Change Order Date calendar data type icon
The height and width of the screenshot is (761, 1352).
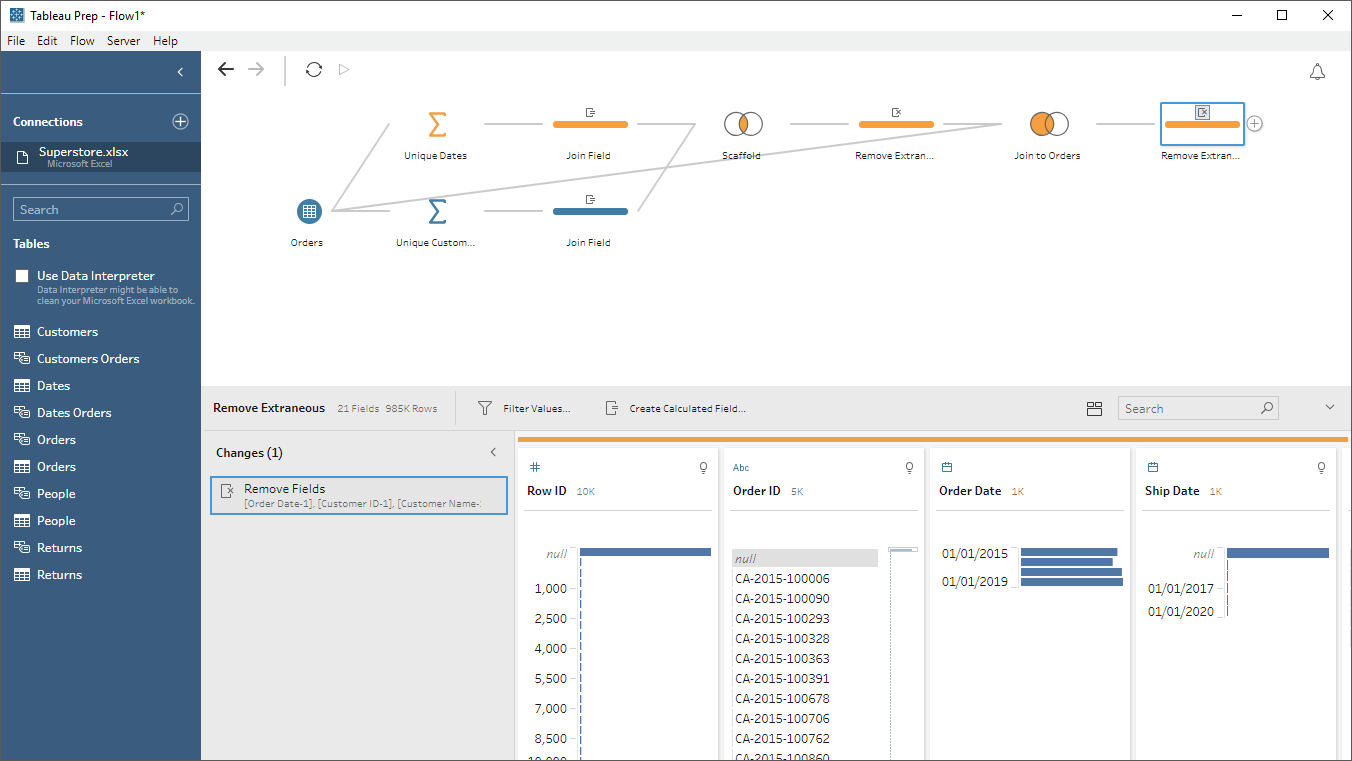[x=946, y=467]
